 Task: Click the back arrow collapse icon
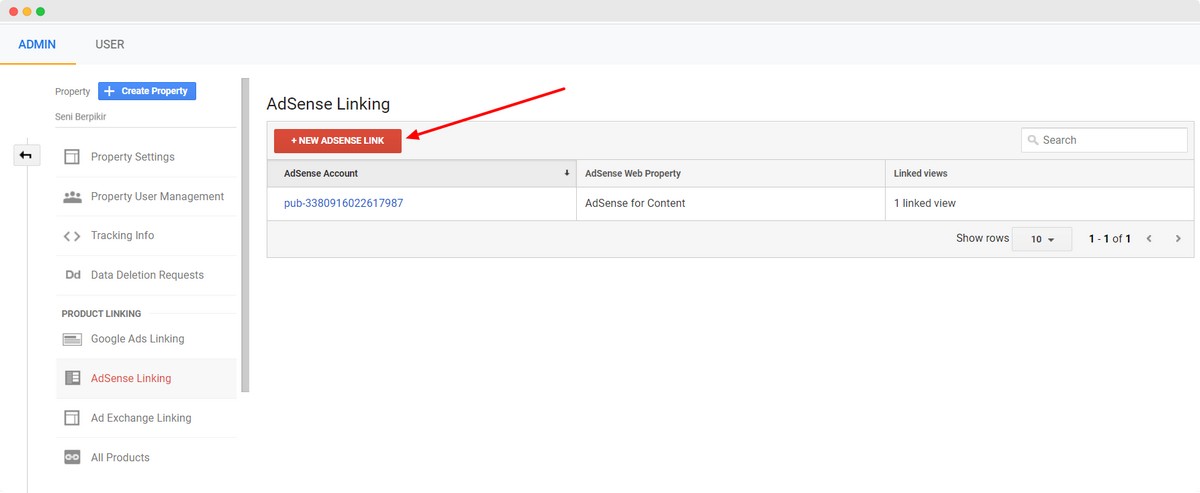coord(26,155)
